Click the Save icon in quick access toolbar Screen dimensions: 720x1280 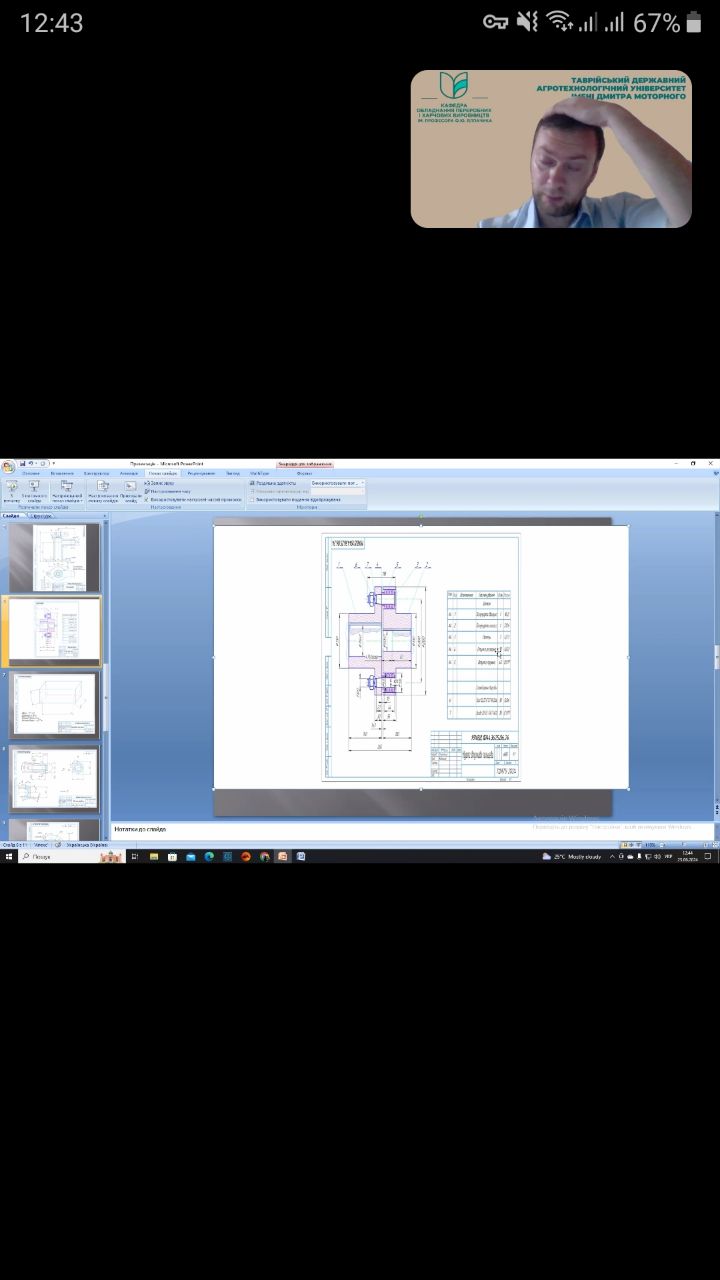22,463
